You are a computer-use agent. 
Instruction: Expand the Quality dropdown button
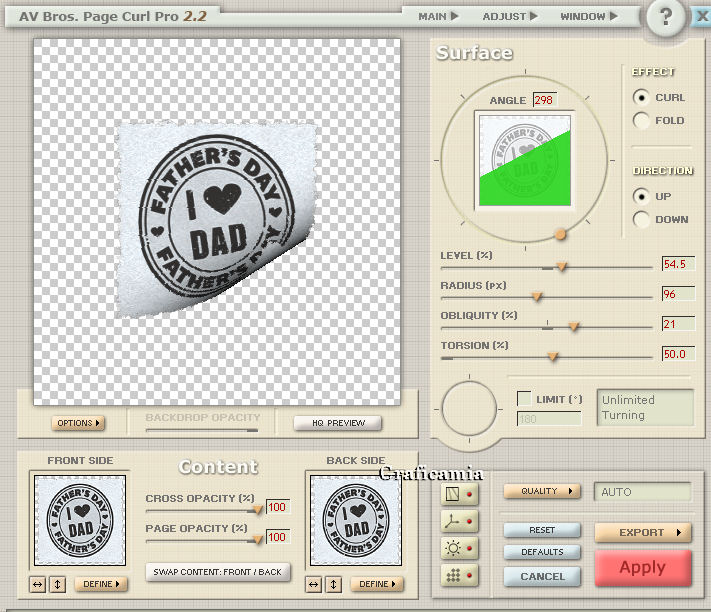542,491
